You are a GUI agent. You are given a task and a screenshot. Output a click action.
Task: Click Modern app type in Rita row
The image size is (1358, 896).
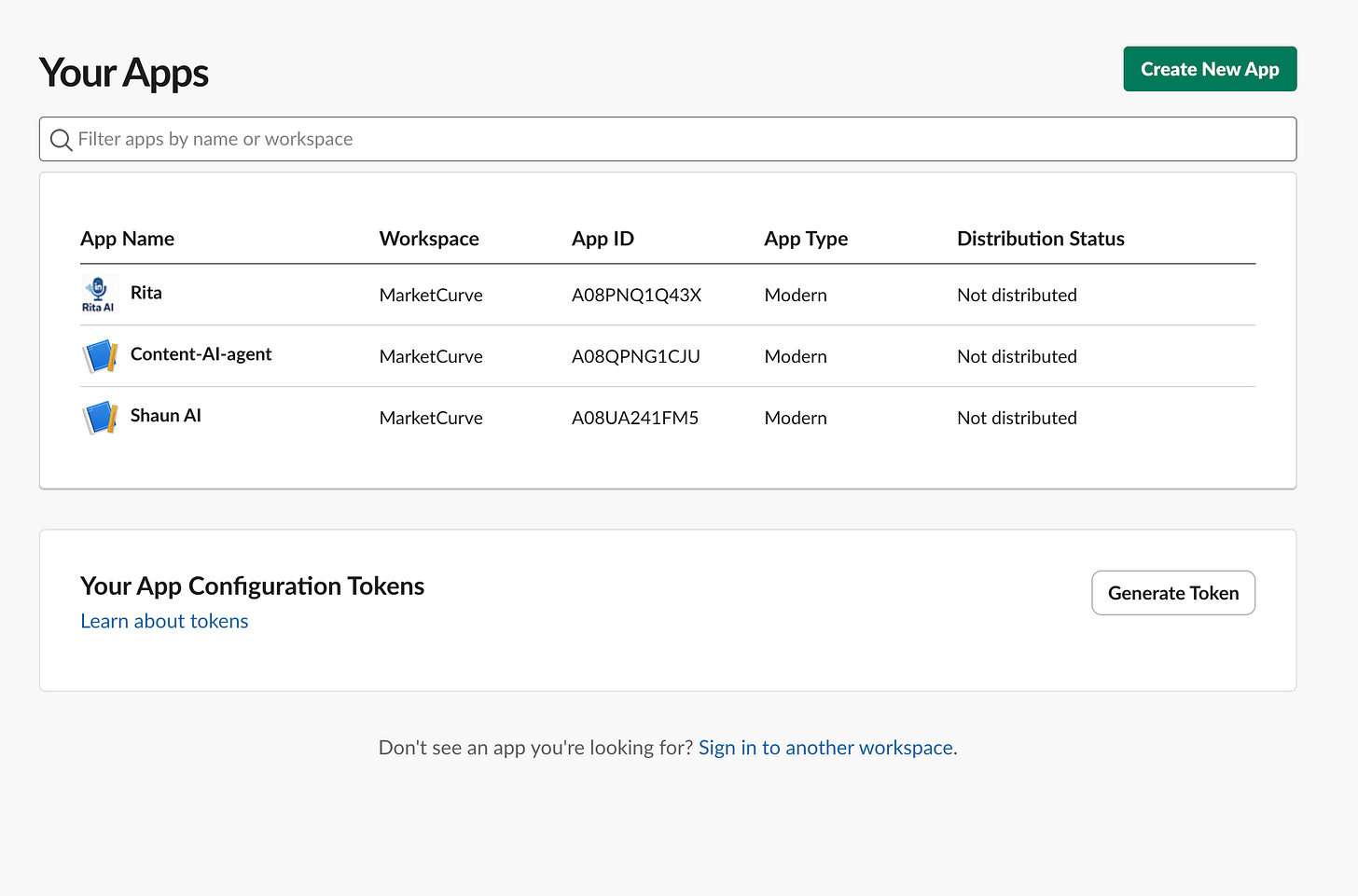[x=796, y=295]
